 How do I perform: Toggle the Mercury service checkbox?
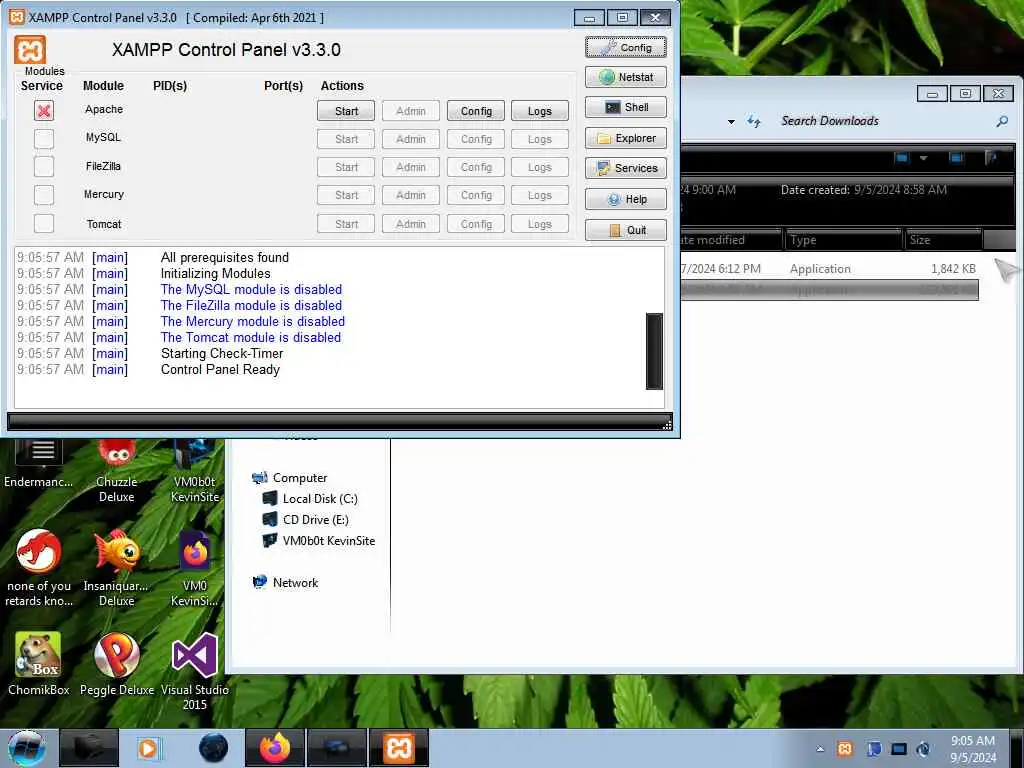(x=44, y=195)
